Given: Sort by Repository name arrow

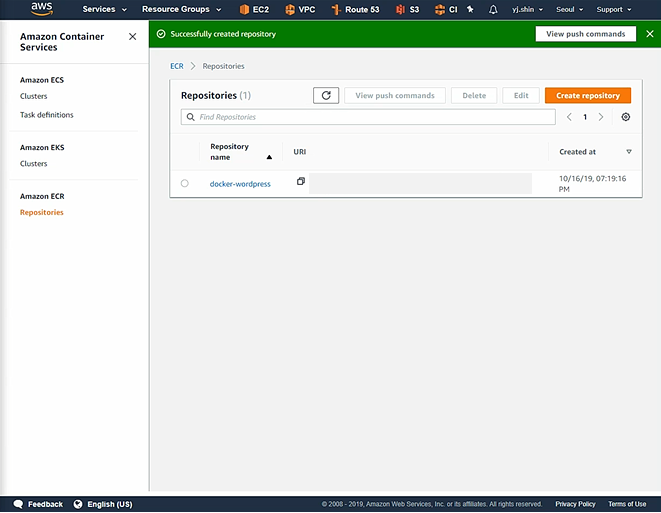Looking at the screenshot, I should (269, 157).
